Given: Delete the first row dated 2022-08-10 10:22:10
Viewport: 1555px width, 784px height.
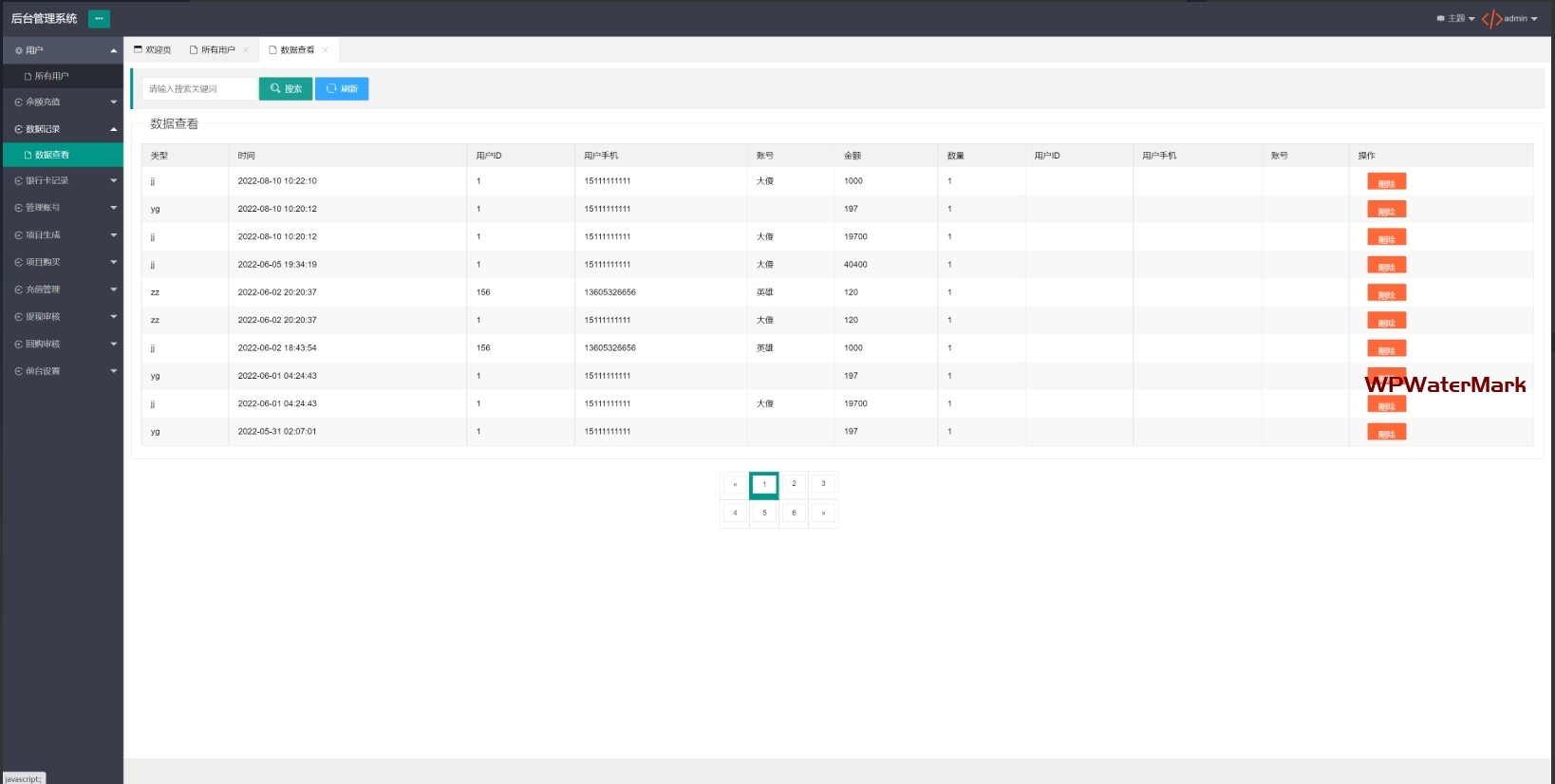Looking at the screenshot, I should tap(1386, 182).
